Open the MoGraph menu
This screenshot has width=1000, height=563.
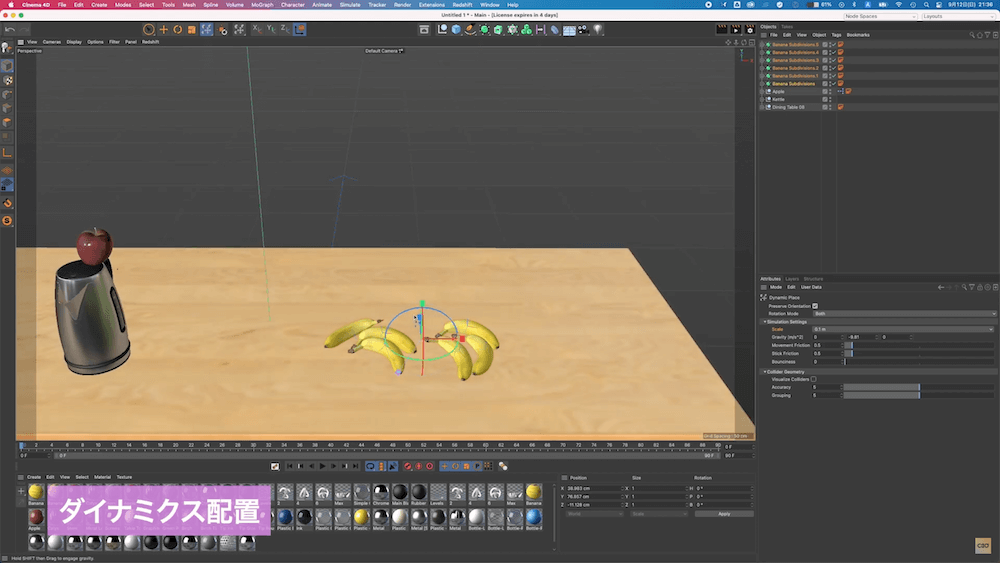point(262,5)
